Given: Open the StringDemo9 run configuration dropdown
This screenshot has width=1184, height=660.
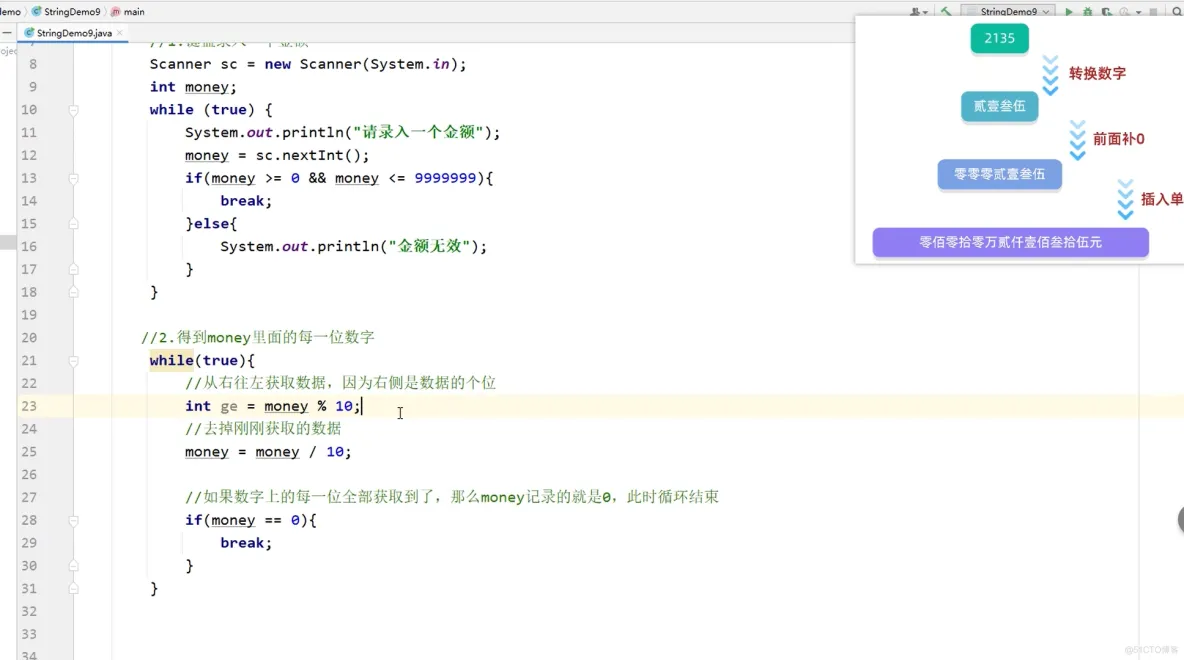Looking at the screenshot, I should [1008, 11].
